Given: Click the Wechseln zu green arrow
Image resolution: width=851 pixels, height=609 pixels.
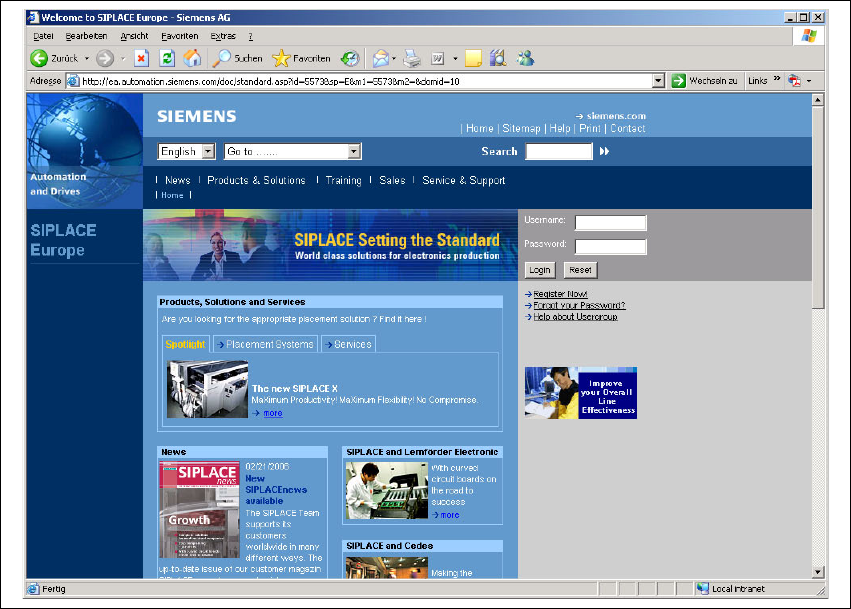Looking at the screenshot, I should [x=678, y=81].
